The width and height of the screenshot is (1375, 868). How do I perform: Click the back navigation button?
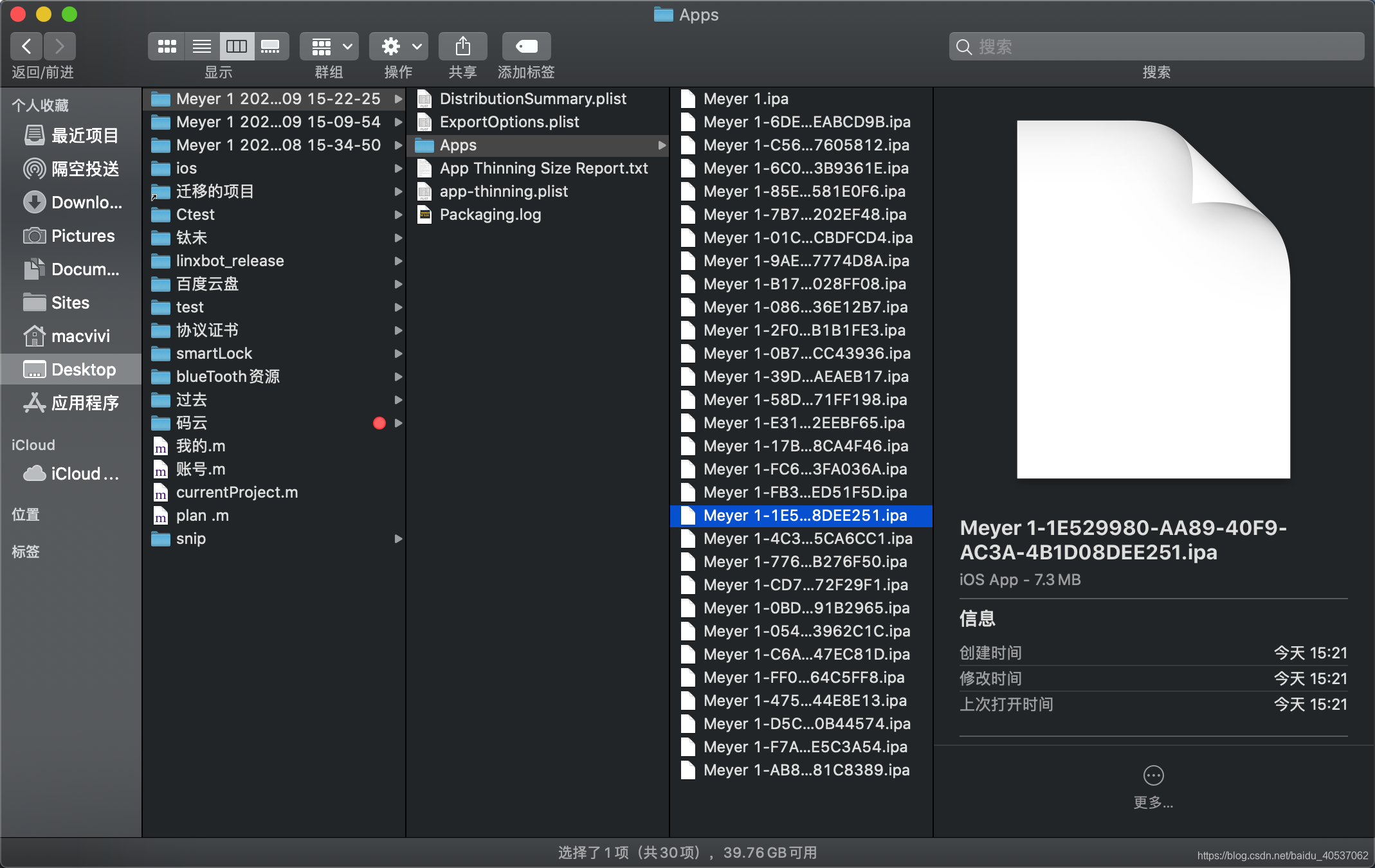(x=27, y=45)
